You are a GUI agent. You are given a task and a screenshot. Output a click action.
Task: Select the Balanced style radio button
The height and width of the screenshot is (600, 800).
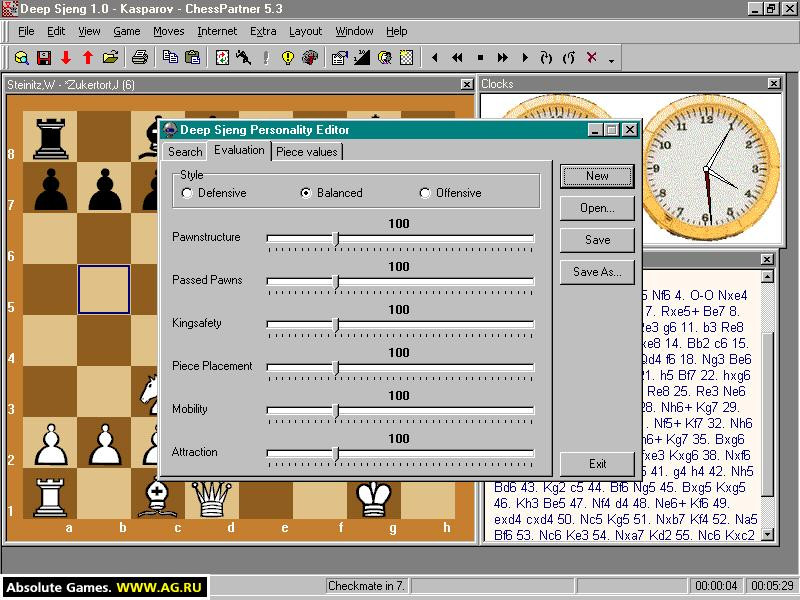306,193
